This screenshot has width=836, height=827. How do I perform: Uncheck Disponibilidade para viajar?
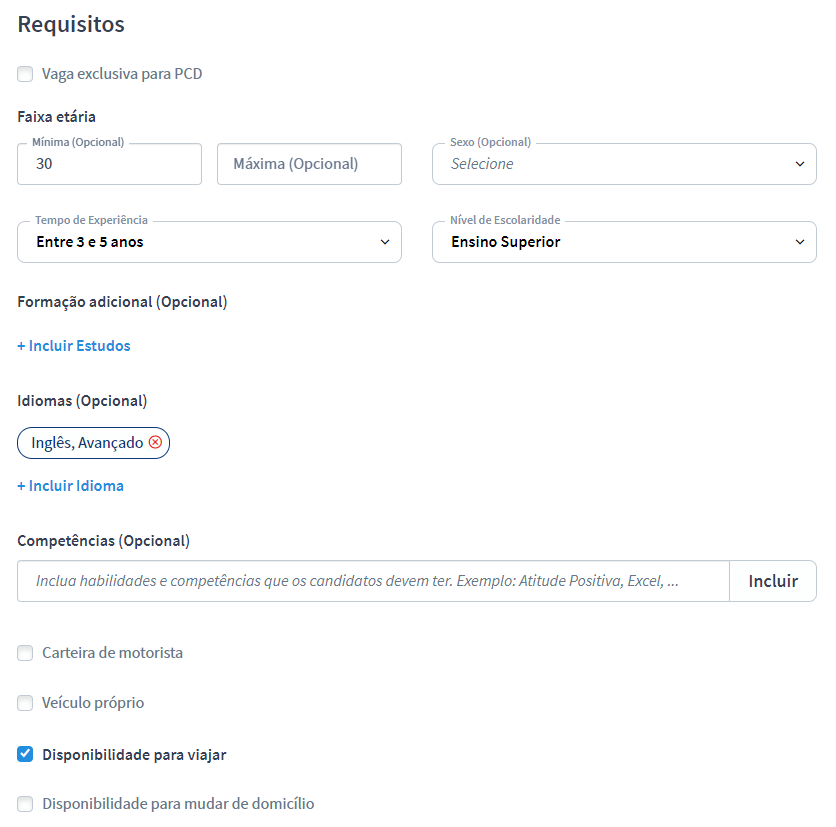tap(25, 755)
